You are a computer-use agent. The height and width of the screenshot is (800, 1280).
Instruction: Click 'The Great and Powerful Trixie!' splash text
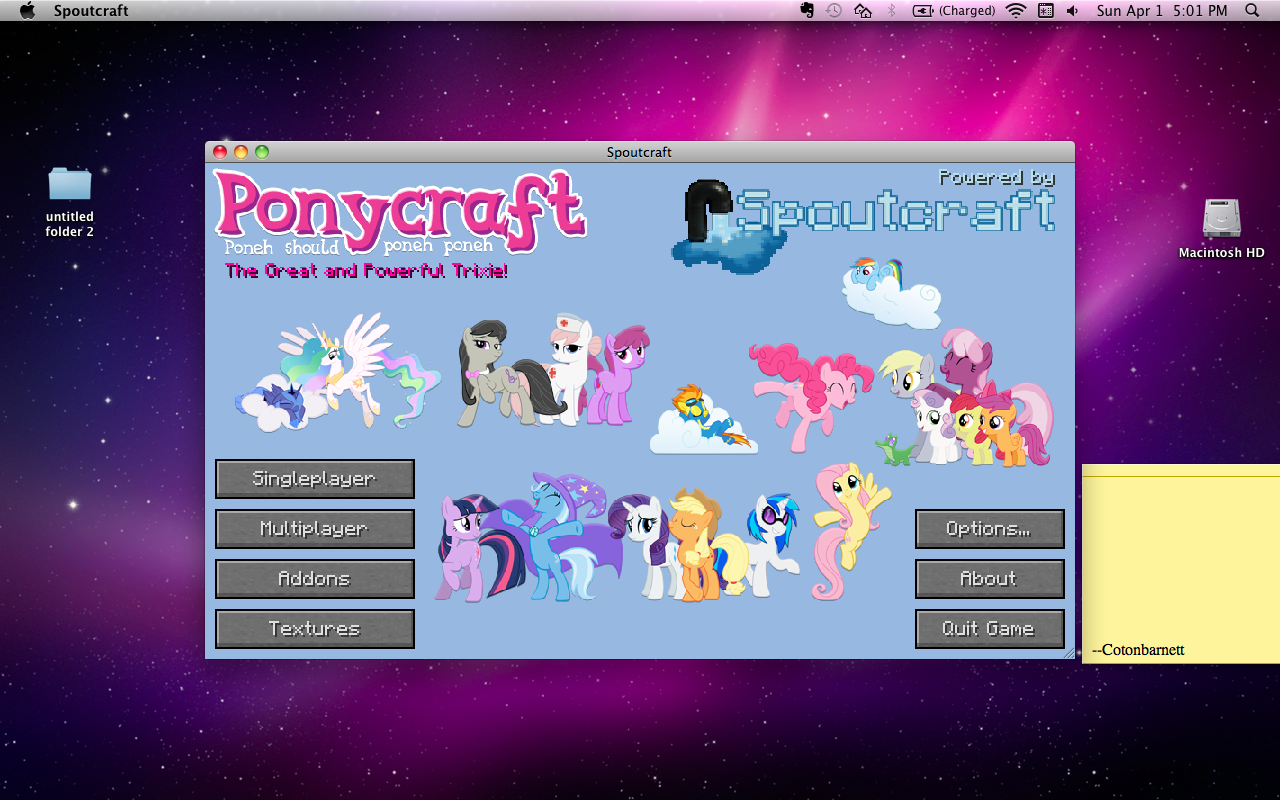(367, 271)
